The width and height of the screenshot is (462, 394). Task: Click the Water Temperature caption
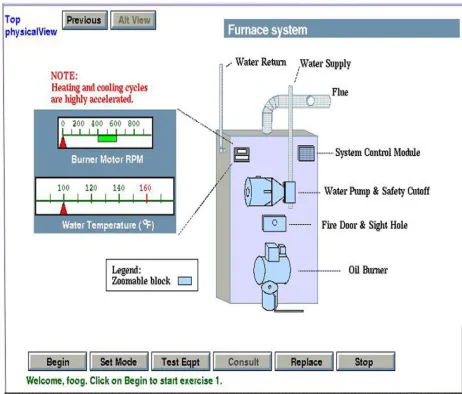[108, 225]
